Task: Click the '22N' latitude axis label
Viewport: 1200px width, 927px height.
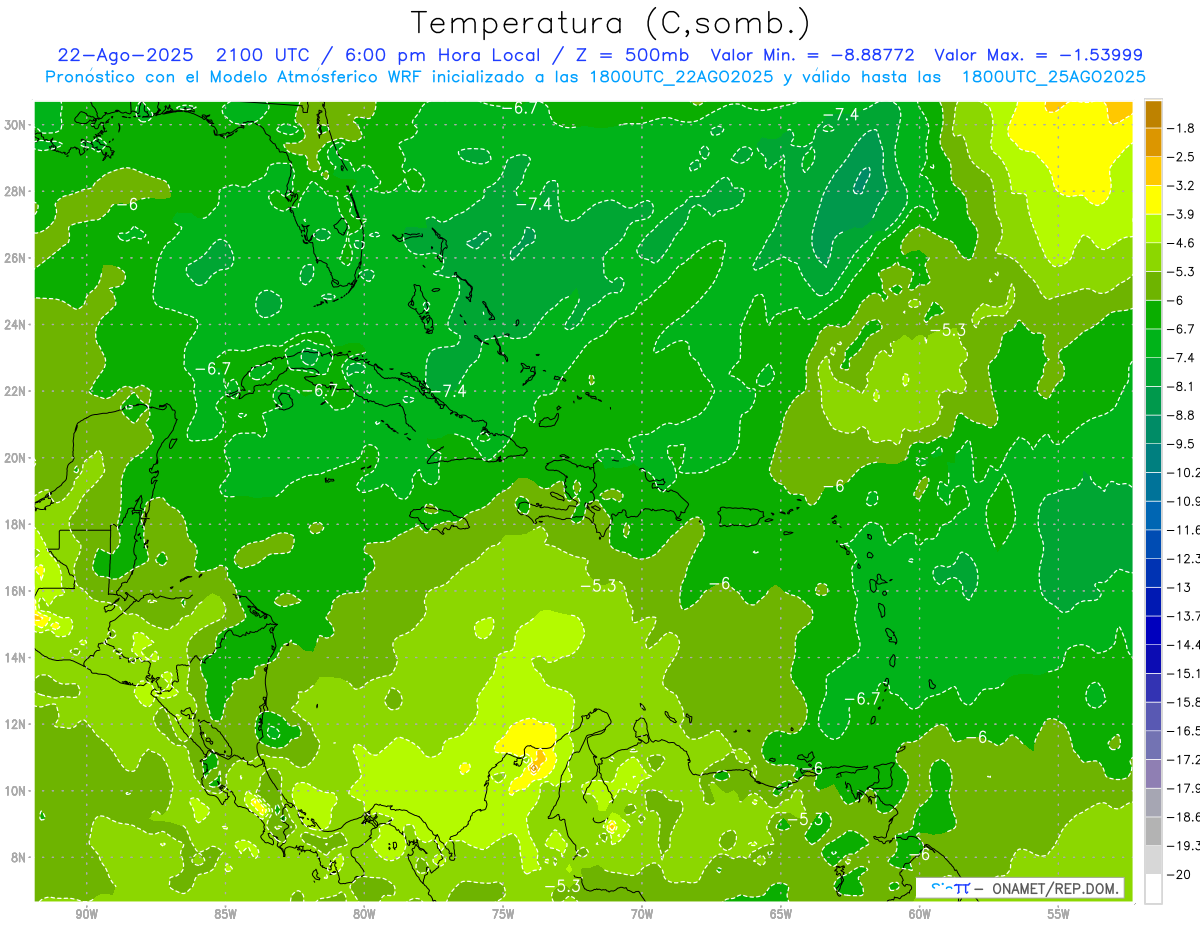Action: pos(17,391)
